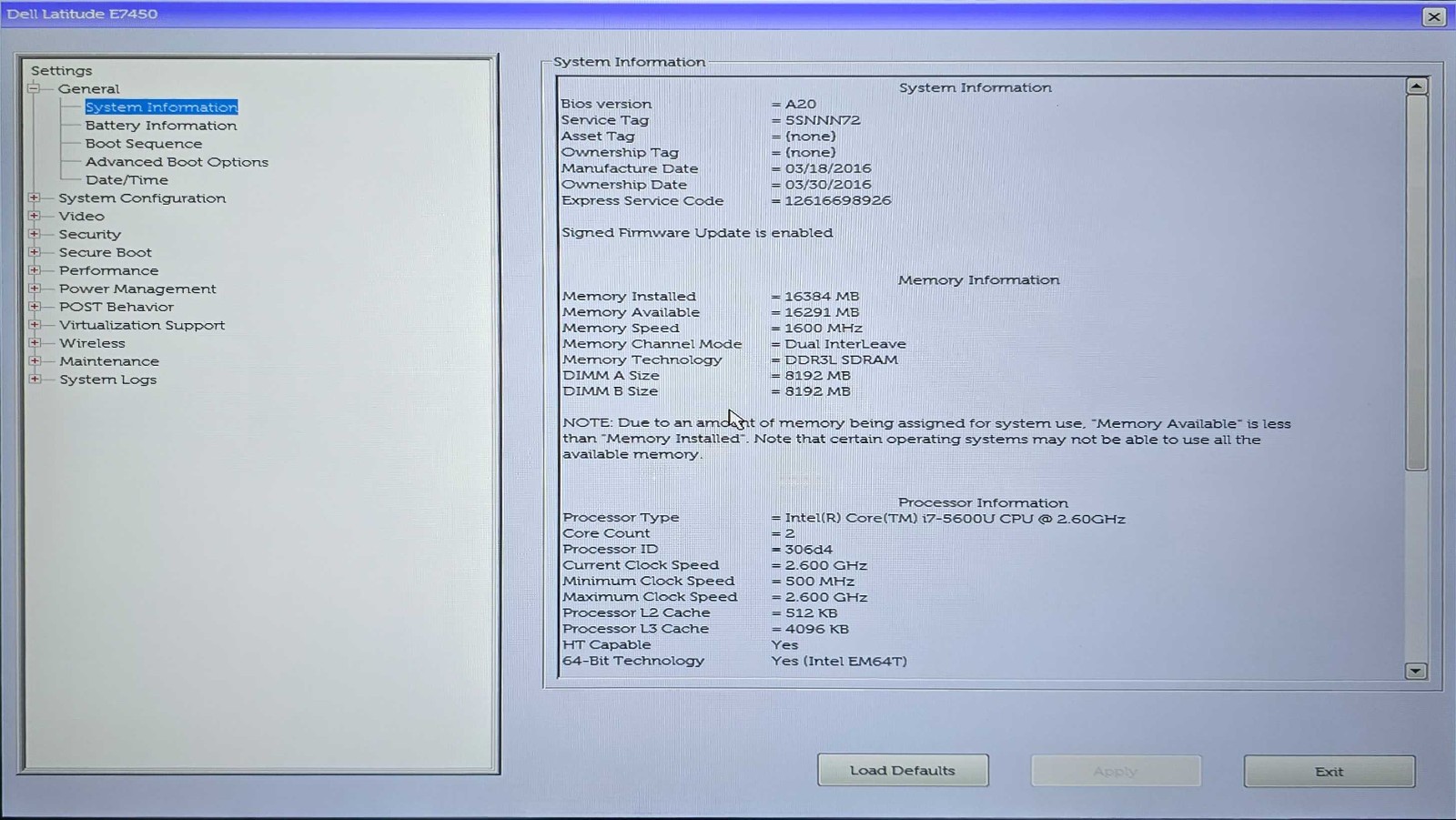Expand the Maintenance node

tap(34, 361)
